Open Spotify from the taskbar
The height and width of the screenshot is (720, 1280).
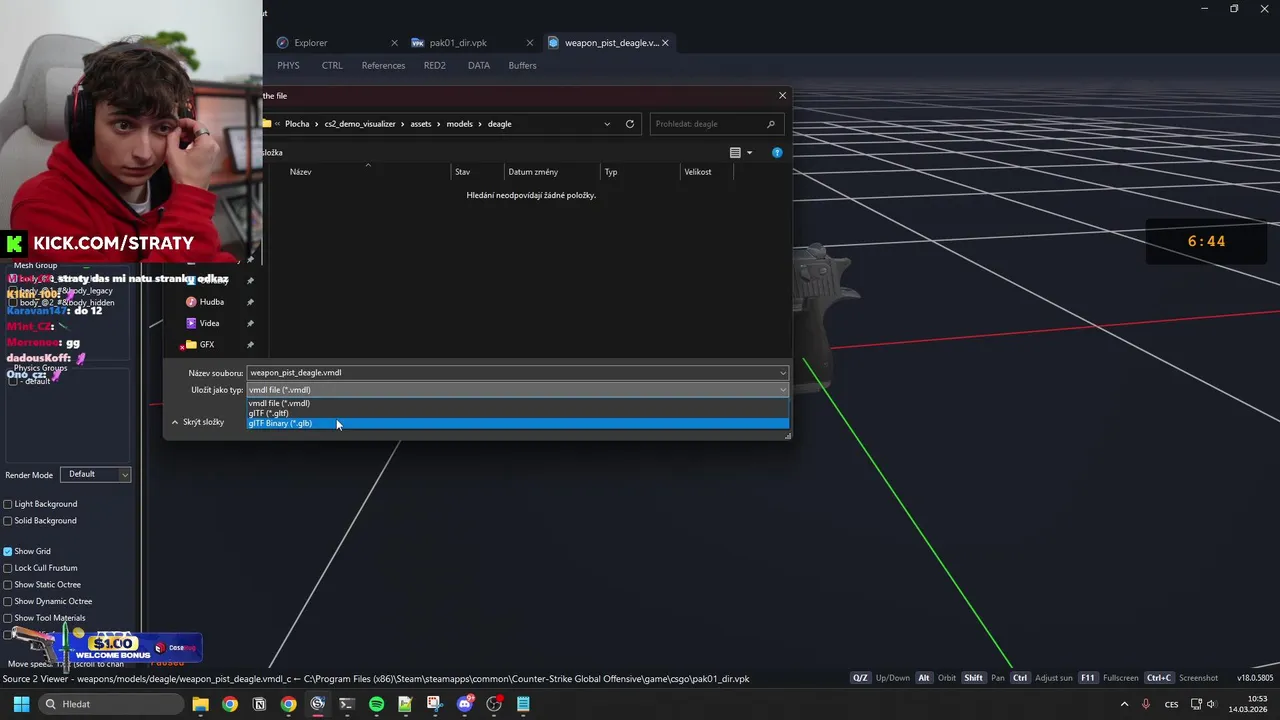click(376, 704)
